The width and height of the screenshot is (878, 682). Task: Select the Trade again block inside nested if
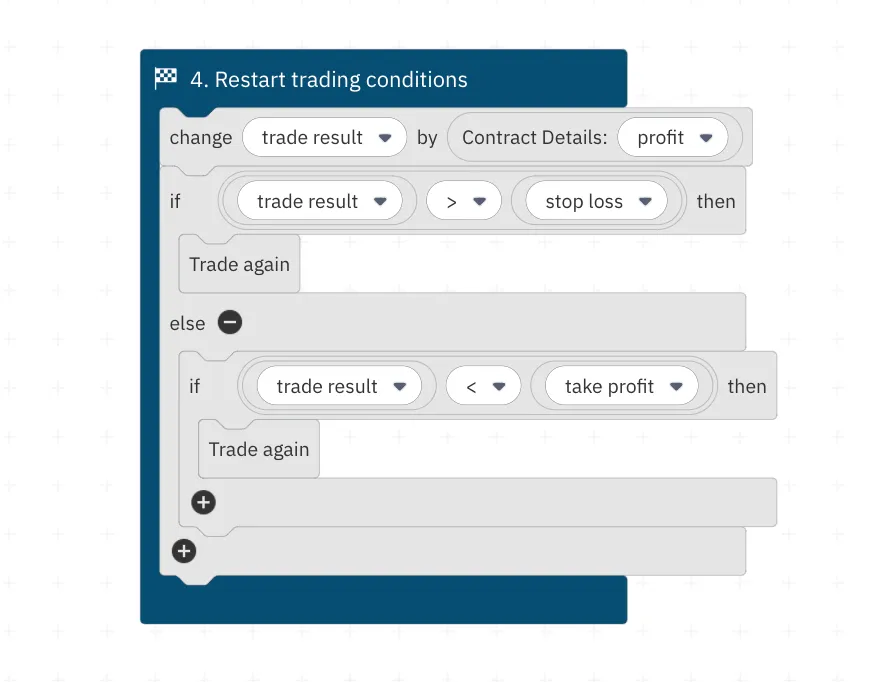[x=258, y=448]
